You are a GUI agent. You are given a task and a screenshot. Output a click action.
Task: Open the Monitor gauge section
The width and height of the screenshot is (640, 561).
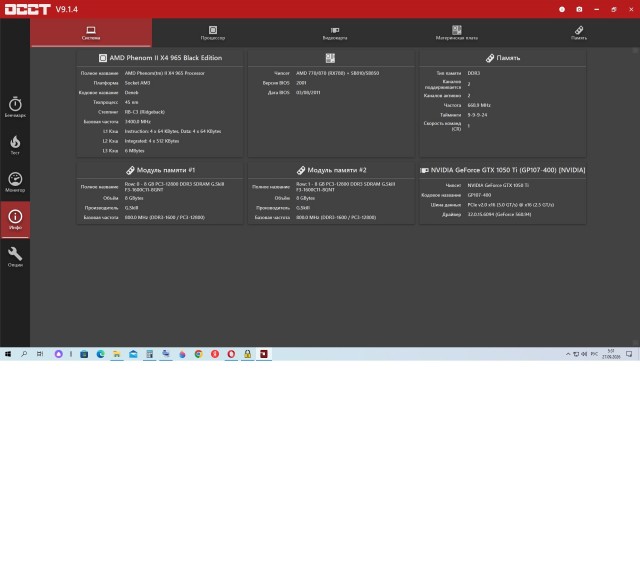click(x=15, y=182)
